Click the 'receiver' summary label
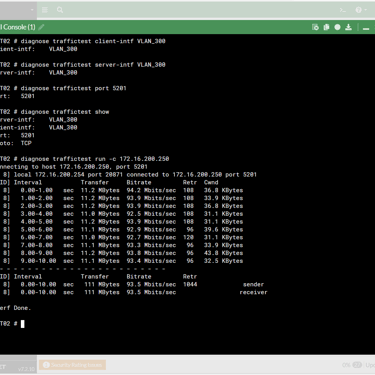This screenshot has height=375, width=375. pyautogui.click(x=253, y=292)
